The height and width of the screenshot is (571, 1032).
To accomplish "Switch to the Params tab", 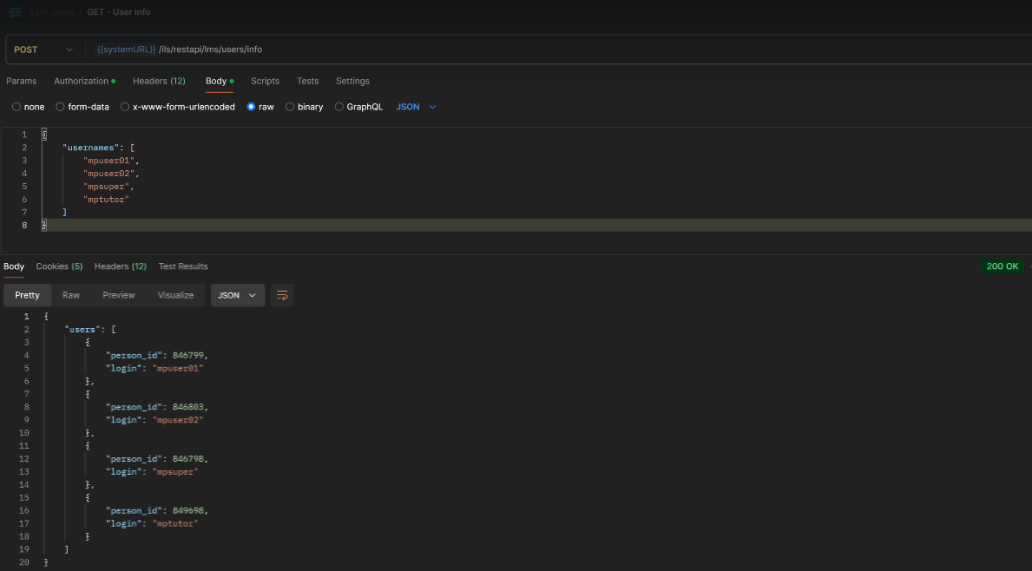I will tap(21, 81).
